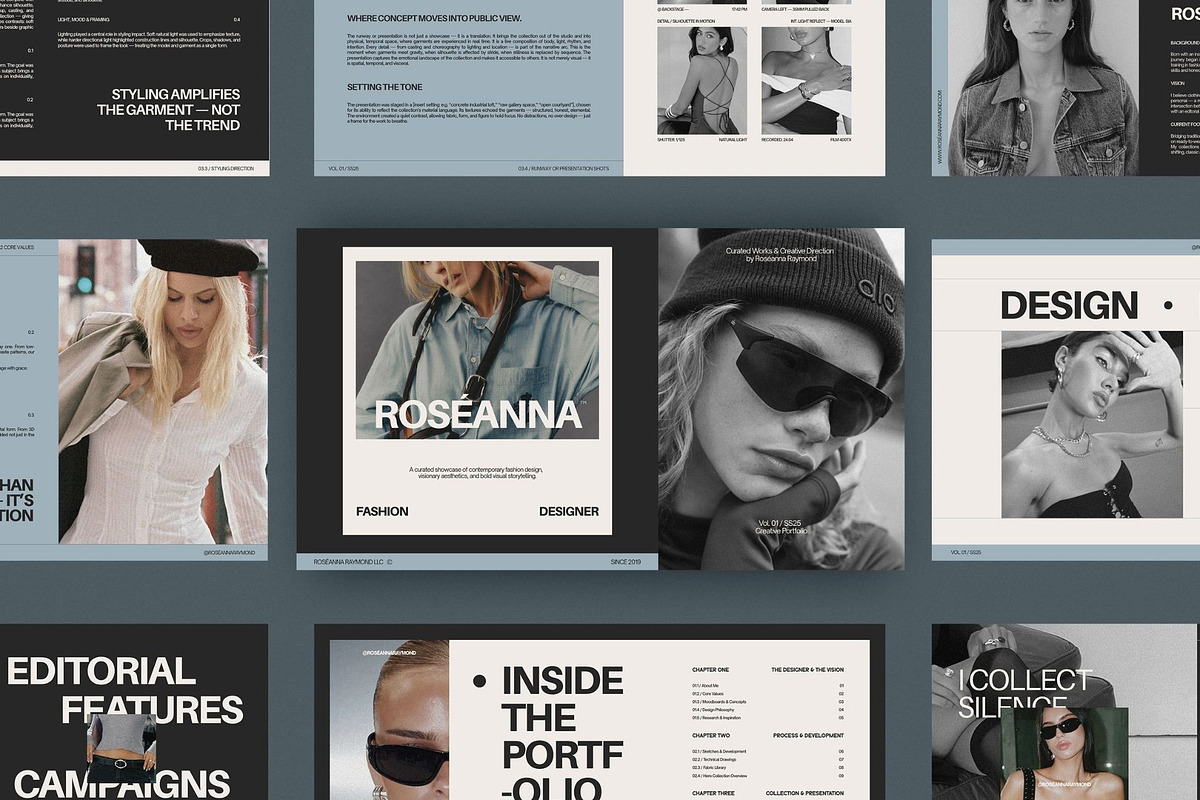Click '@ROSÉANNARAYMOND' footer under beret photo
This screenshot has width=1200, height=800.
click(x=229, y=552)
